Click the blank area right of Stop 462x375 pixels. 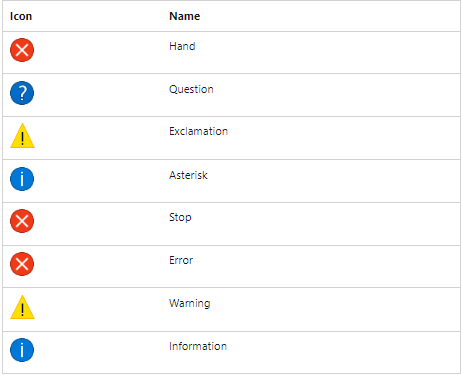pos(326,223)
